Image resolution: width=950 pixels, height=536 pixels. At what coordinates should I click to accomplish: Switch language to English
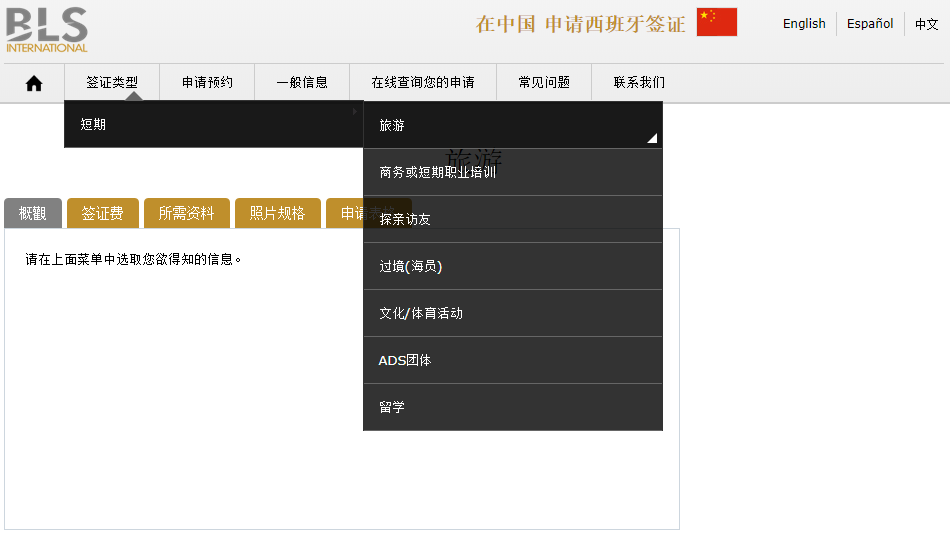coord(804,24)
